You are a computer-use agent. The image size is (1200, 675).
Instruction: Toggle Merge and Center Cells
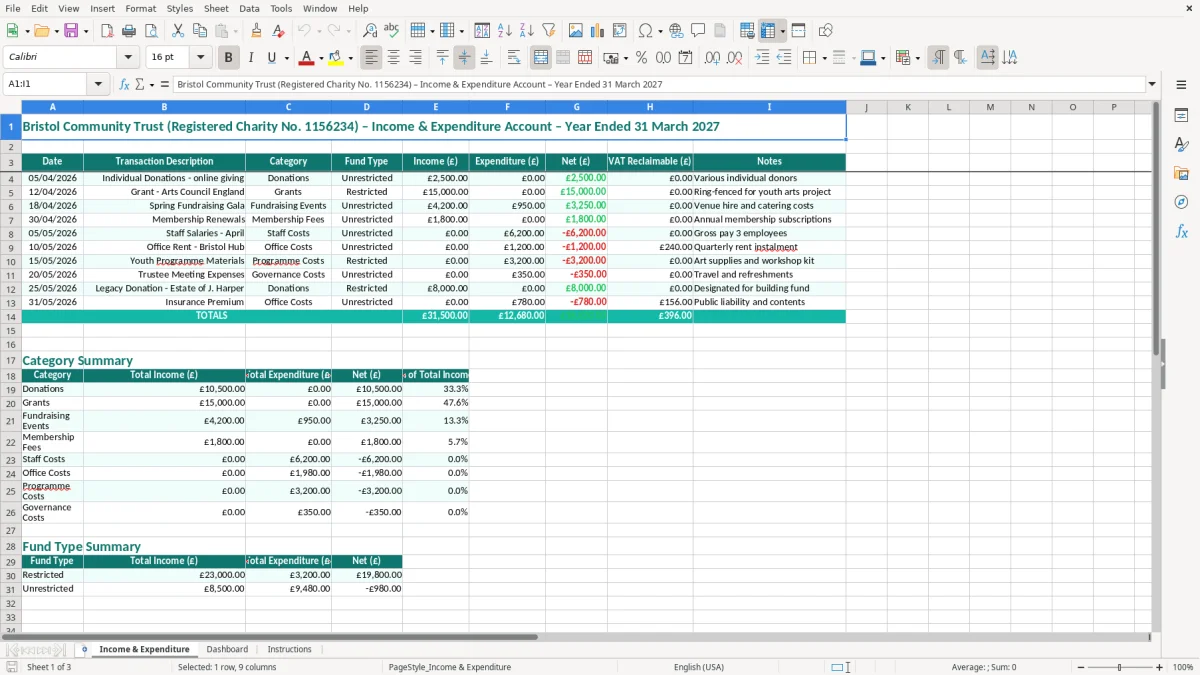point(541,58)
